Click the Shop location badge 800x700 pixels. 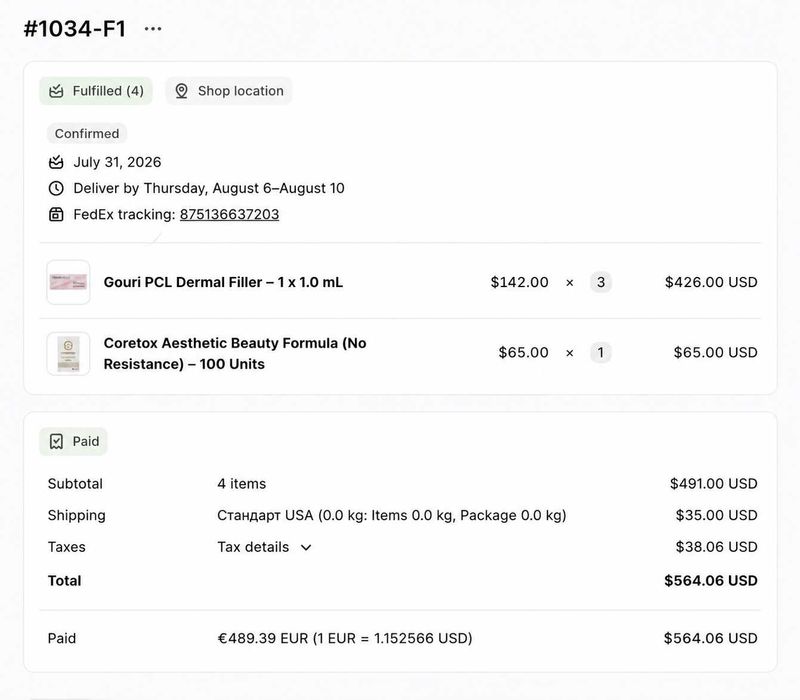coord(229,91)
